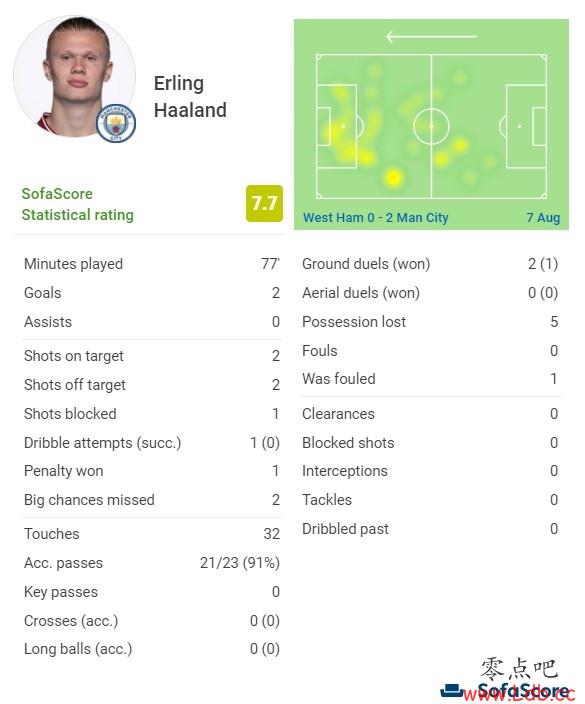The width and height of the screenshot is (585, 704).
Task: Click Erling Haaland's player portrait
Action: [x=75, y=76]
